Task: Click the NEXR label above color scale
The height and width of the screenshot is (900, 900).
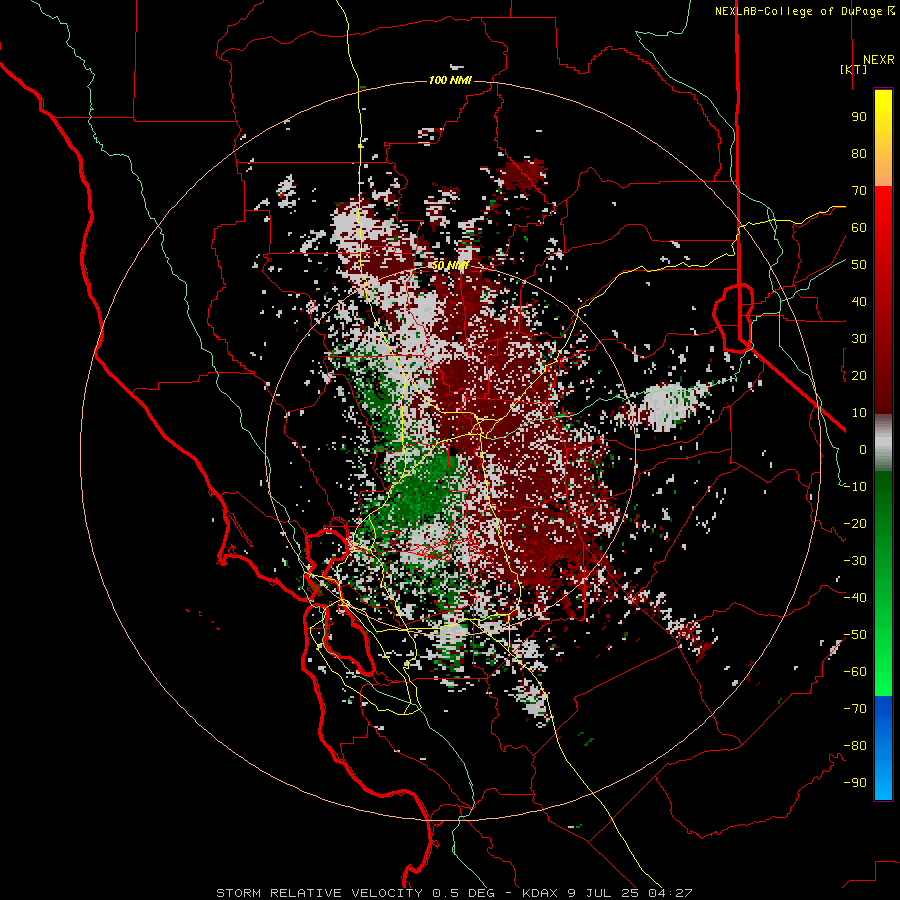Action: (878, 60)
